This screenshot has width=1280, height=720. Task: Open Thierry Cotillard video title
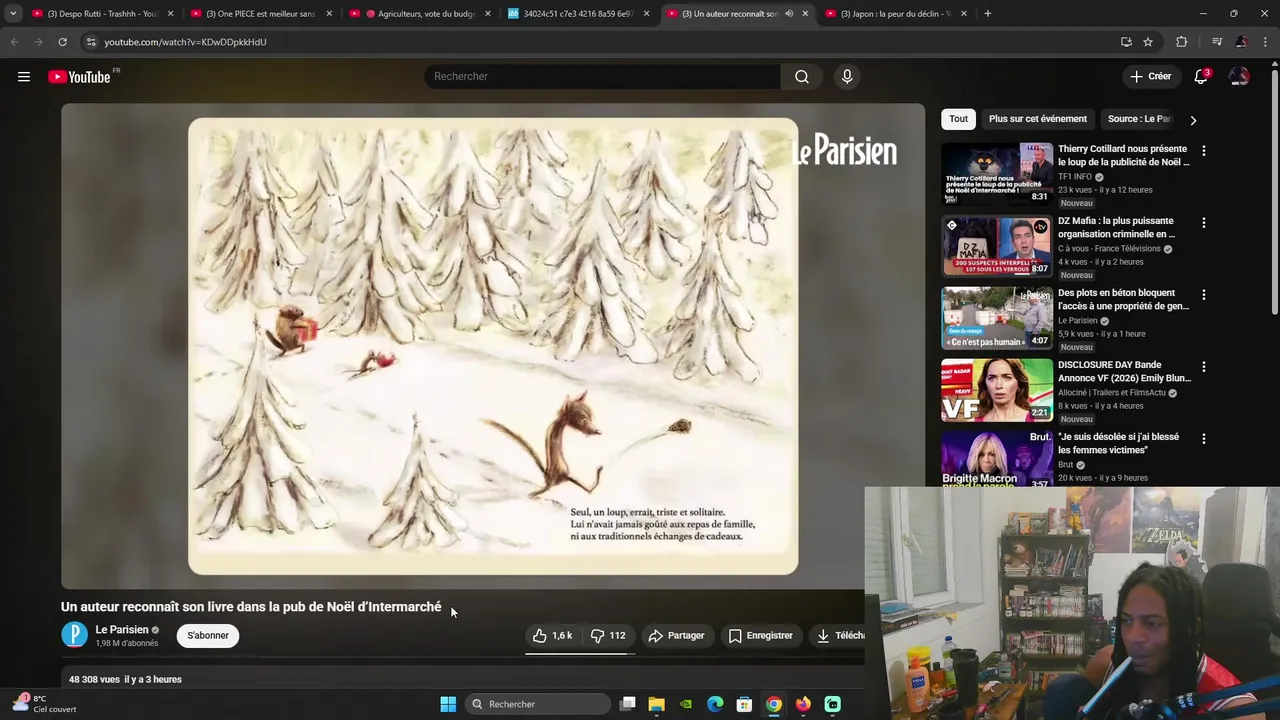click(x=1122, y=155)
